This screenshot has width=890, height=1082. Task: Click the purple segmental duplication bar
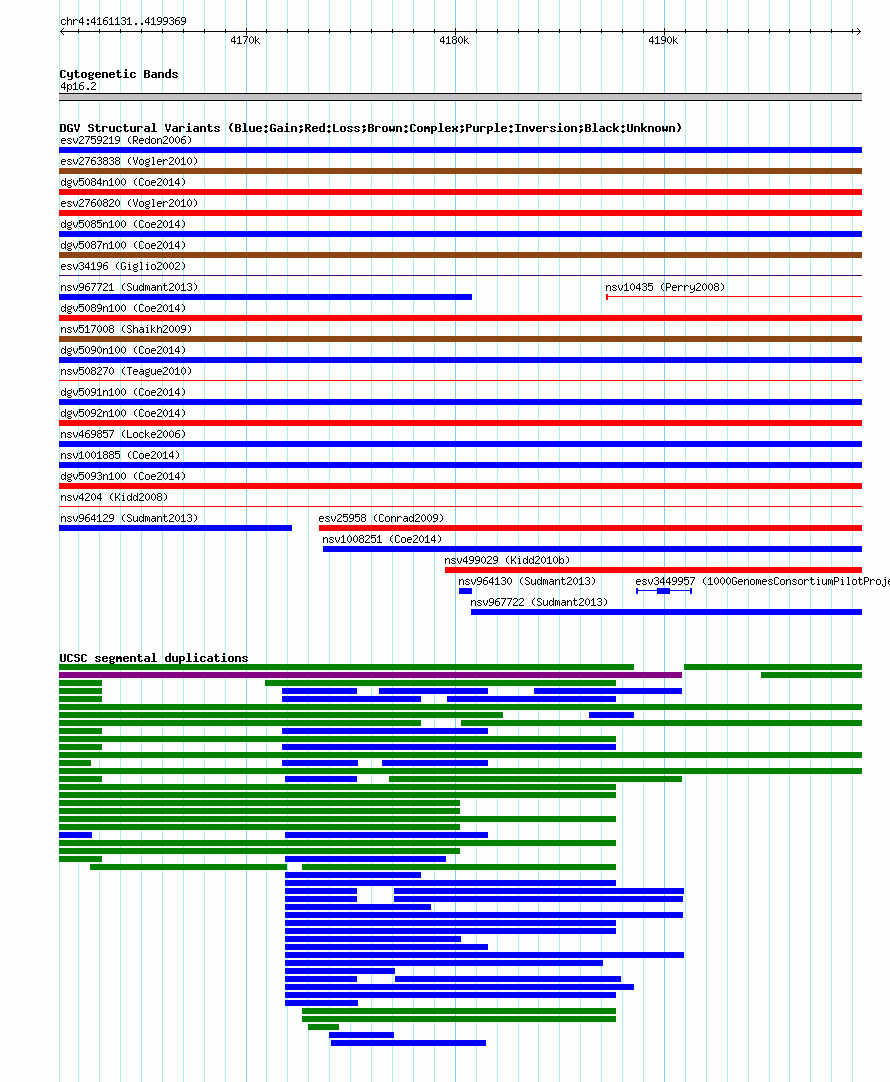pyautogui.click(x=370, y=675)
